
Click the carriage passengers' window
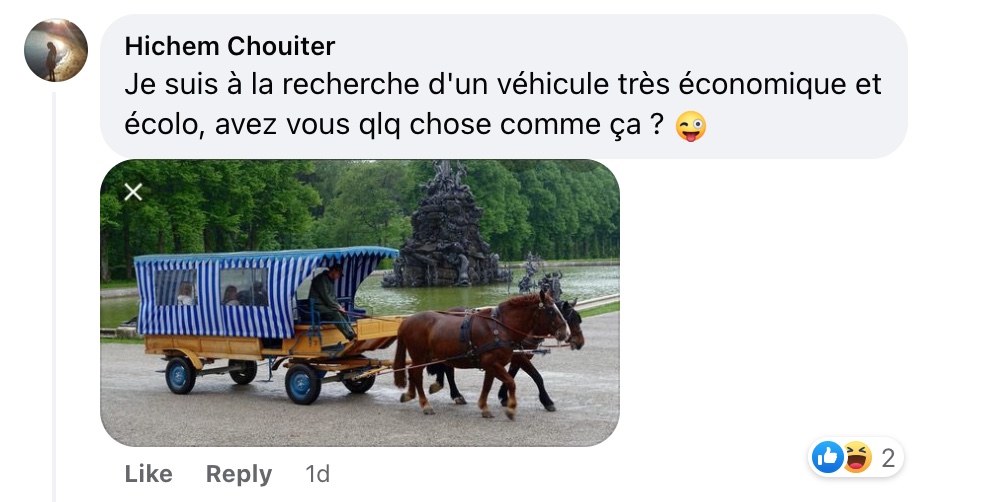point(244,287)
